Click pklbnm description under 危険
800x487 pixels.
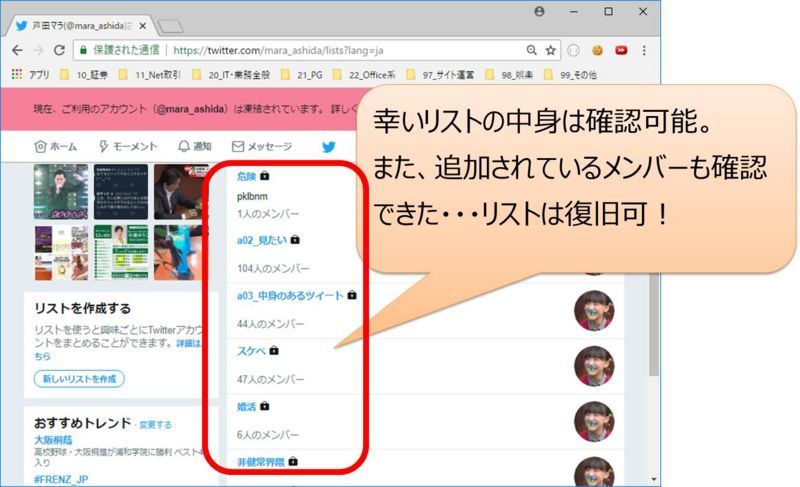[x=252, y=196]
